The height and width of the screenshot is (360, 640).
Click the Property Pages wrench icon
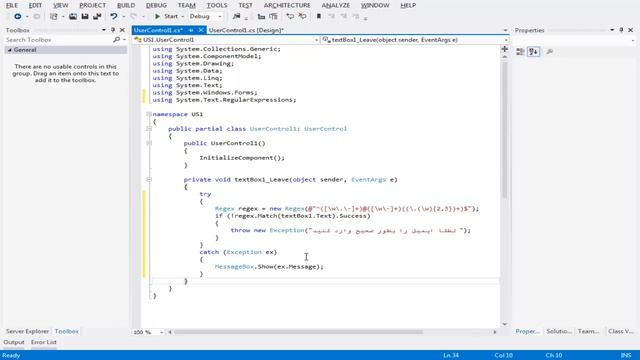[x=550, y=51]
